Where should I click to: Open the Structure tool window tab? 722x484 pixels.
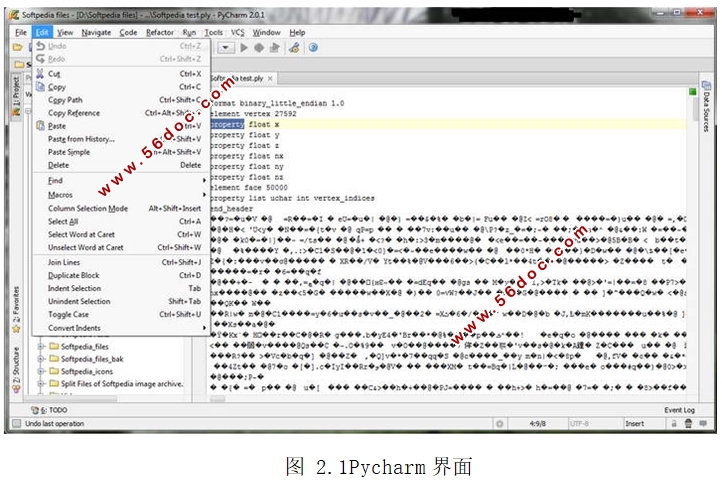tap(16, 369)
